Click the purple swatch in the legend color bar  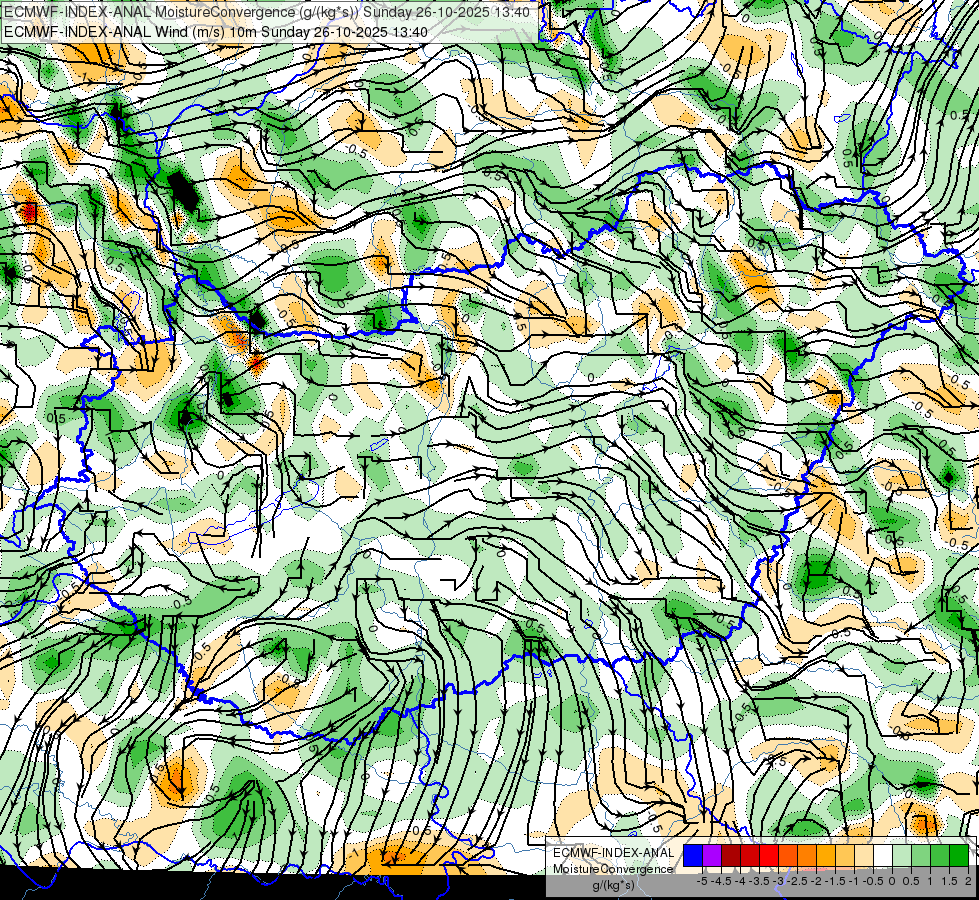point(712,855)
